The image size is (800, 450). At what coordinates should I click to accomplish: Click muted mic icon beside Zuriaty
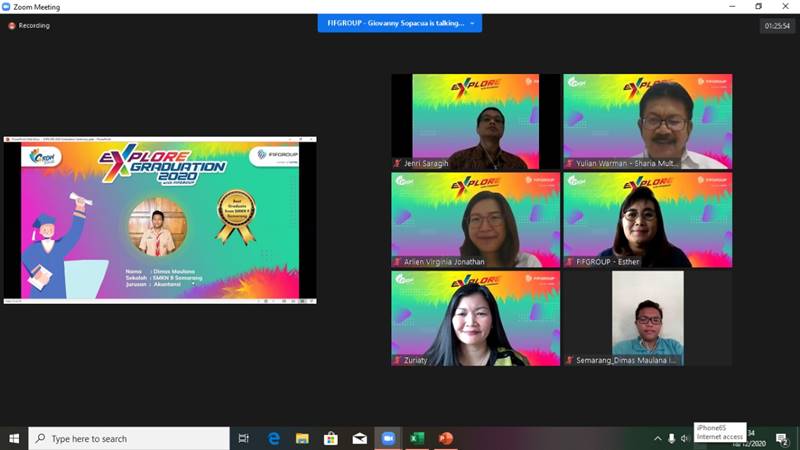click(x=397, y=360)
